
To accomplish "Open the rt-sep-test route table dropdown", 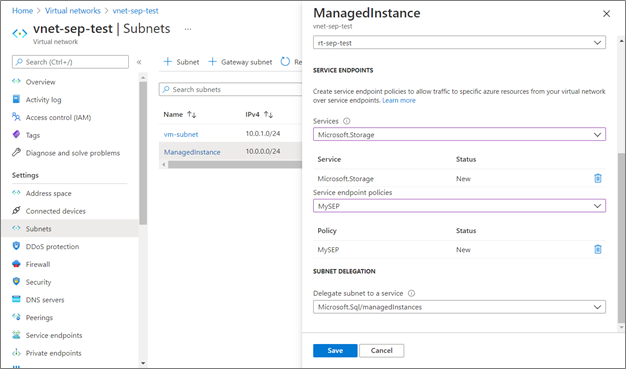I will pyautogui.click(x=459, y=43).
